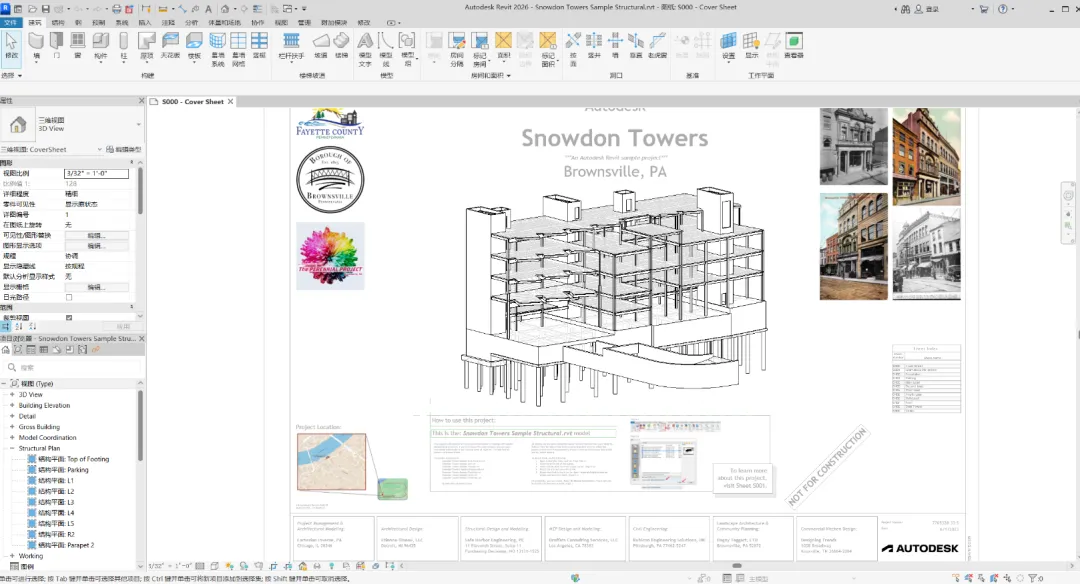Image resolution: width=1080 pixels, height=584 pixels.
Task: Open the 3D View type selector dropdown
Action: 138,125
